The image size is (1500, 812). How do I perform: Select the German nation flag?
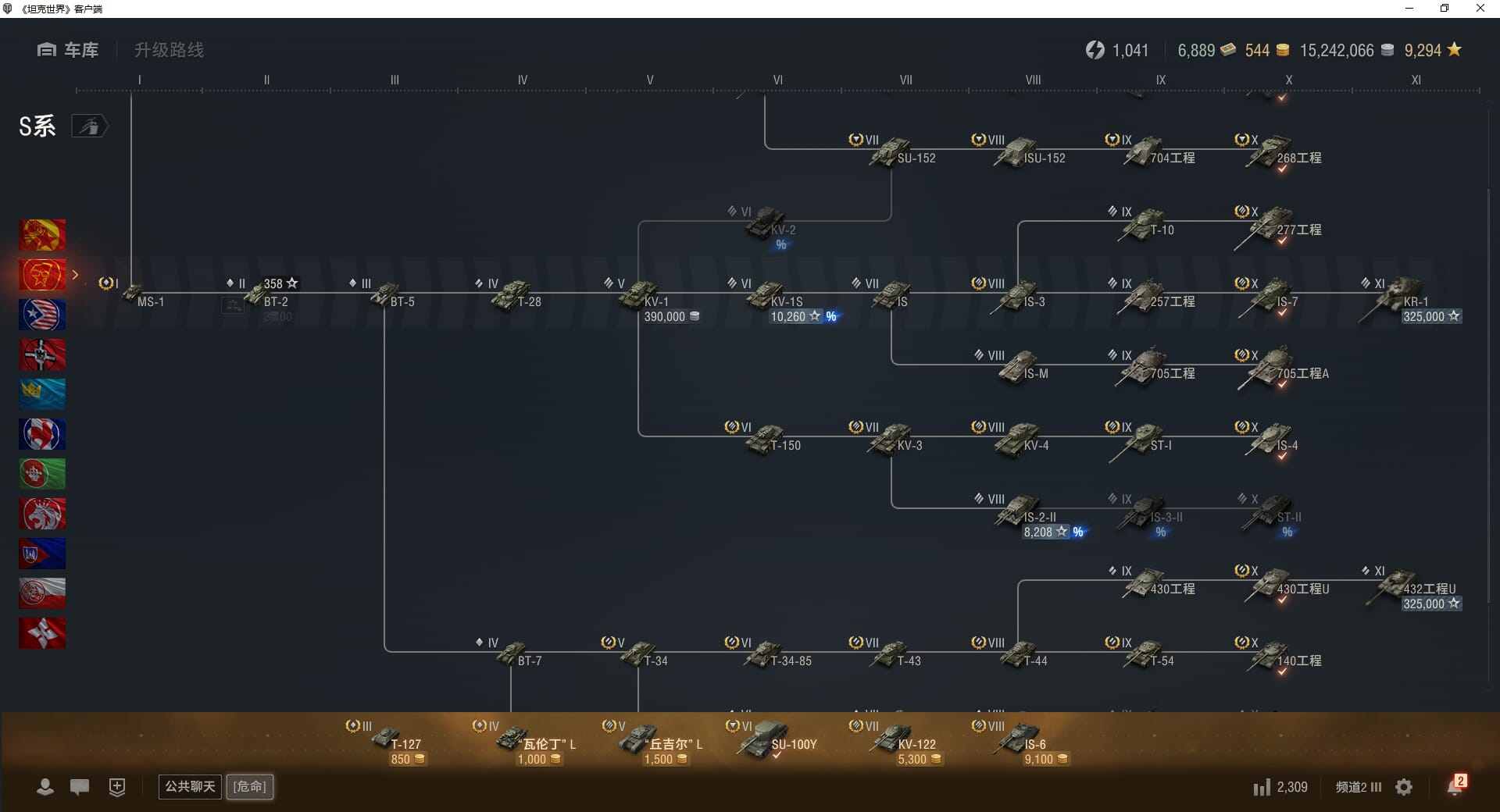coord(42,354)
